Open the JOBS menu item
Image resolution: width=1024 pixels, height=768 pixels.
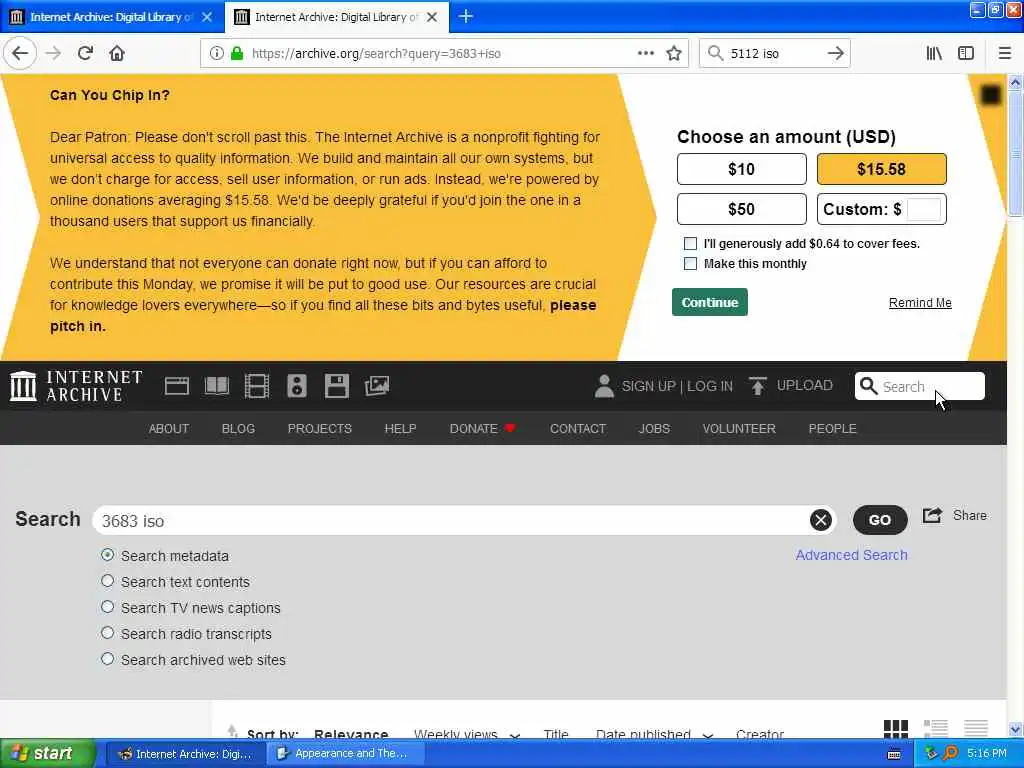654,428
